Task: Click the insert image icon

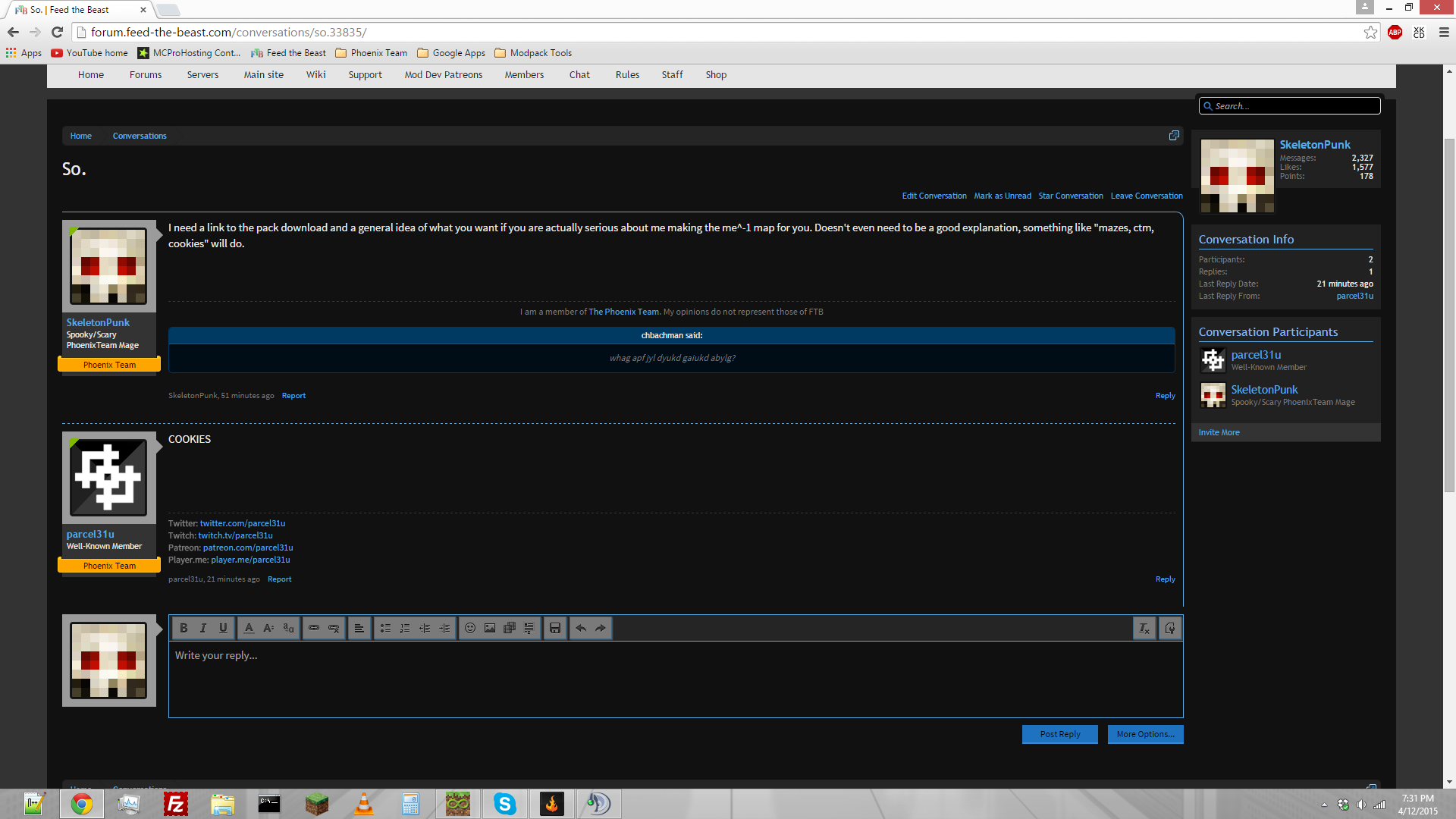Action: (490, 628)
